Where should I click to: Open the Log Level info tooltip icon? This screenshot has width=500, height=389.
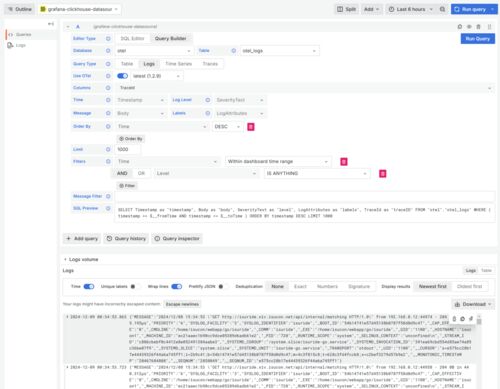[208, 100]
